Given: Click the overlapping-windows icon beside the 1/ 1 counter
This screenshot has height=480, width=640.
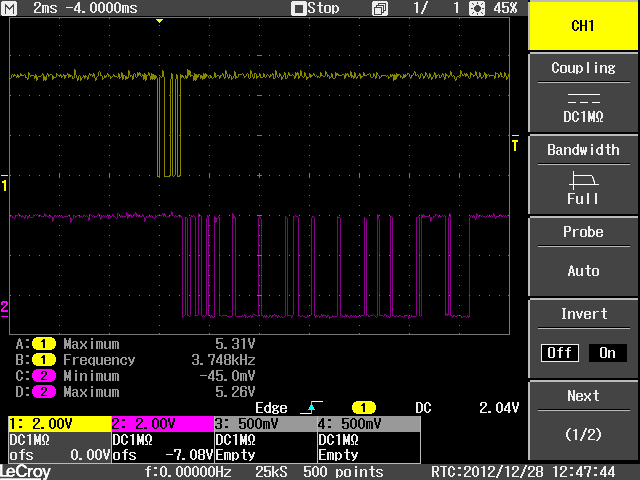Looking at the screenshot, I should click(x=380, y=9).
